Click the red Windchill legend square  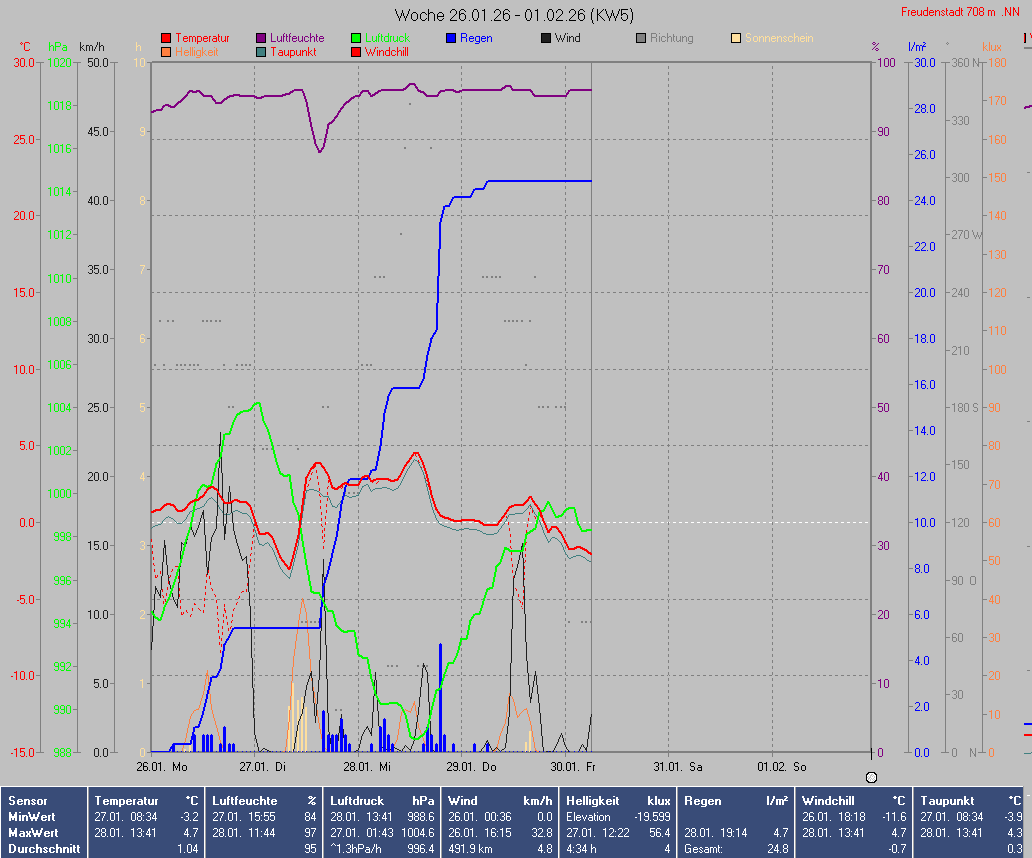coord(356,52)
